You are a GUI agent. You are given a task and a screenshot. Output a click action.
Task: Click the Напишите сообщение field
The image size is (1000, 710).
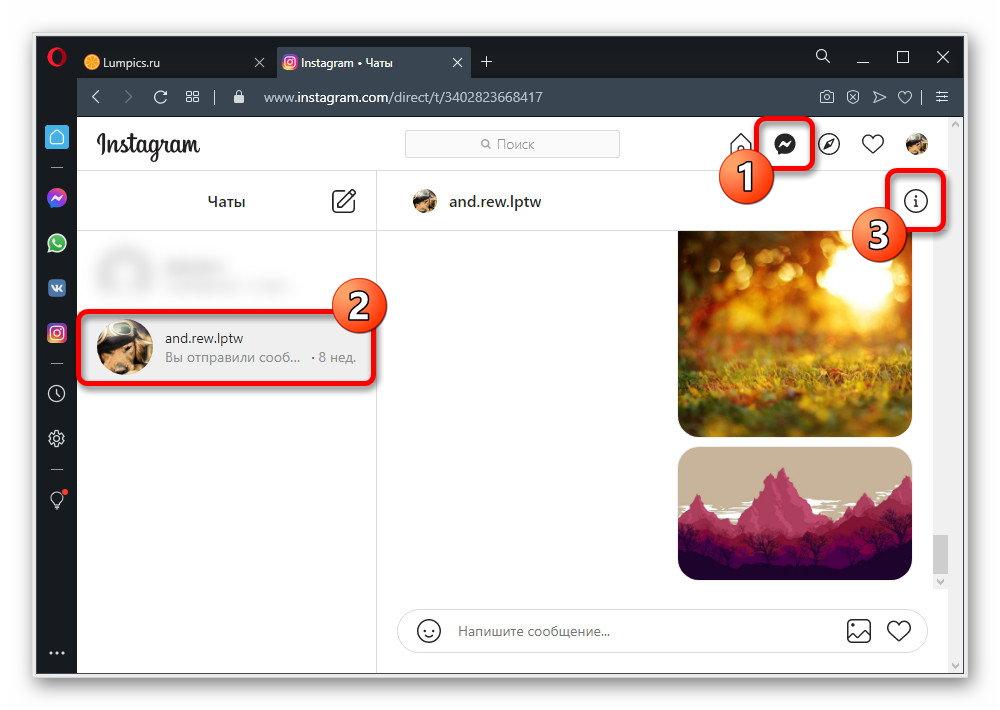(x=644, y=631)
